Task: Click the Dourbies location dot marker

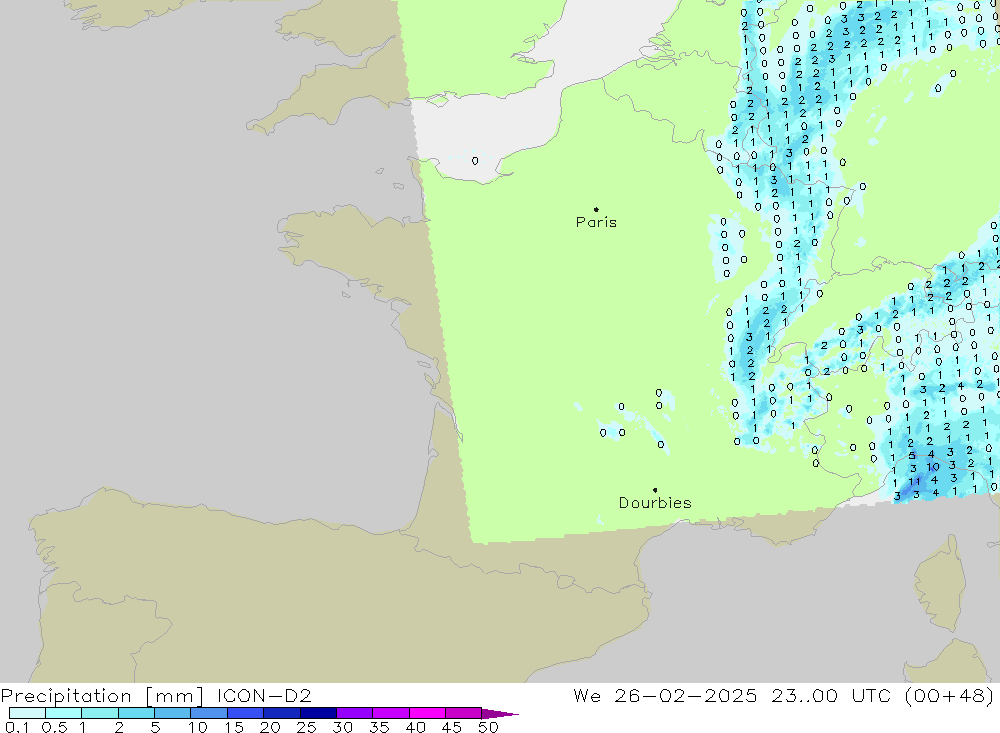Action: [x=655, y=490]
